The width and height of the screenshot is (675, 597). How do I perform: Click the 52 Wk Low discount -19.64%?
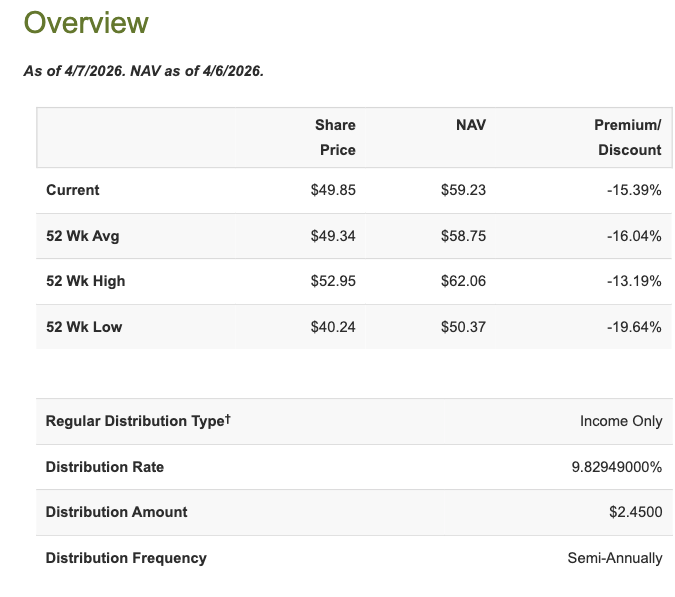point(634,327)
